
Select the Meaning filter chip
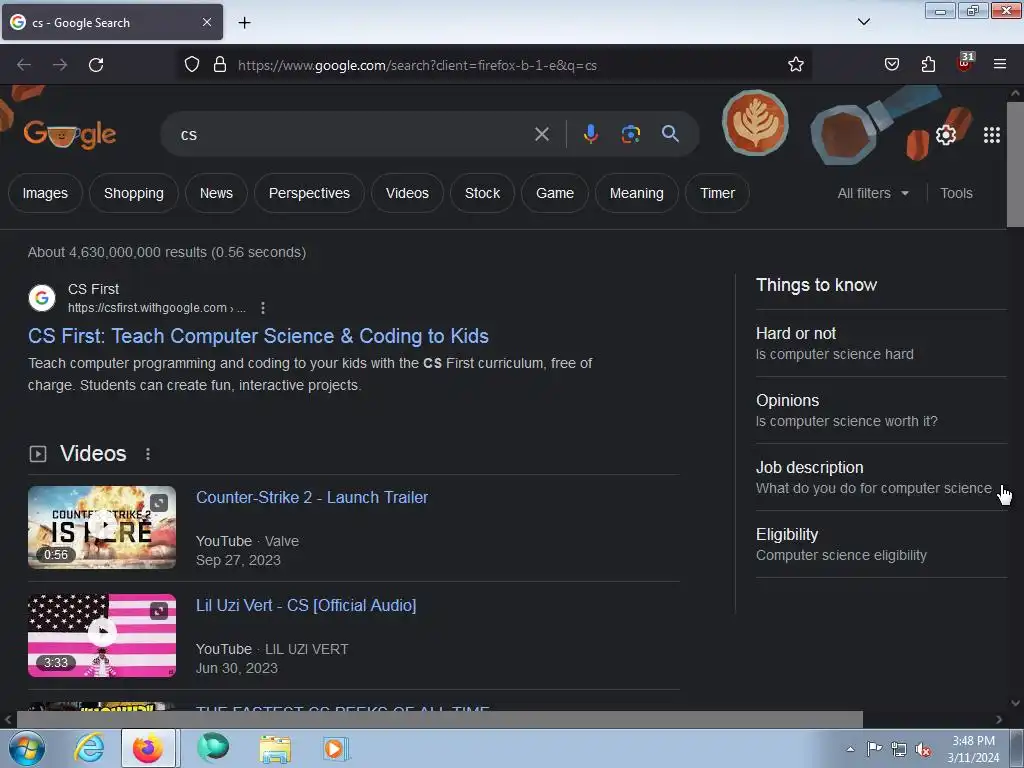pyautogui.click(x=637, y=193)
